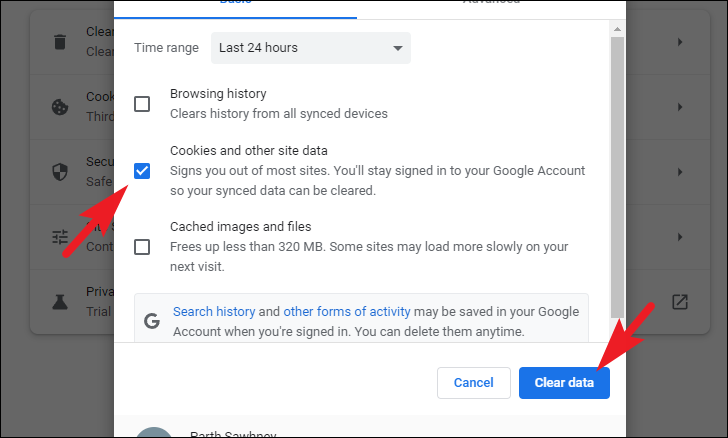
Task: Expand the Clear browsing data row arrow
Action: click(x=680, y=42)
